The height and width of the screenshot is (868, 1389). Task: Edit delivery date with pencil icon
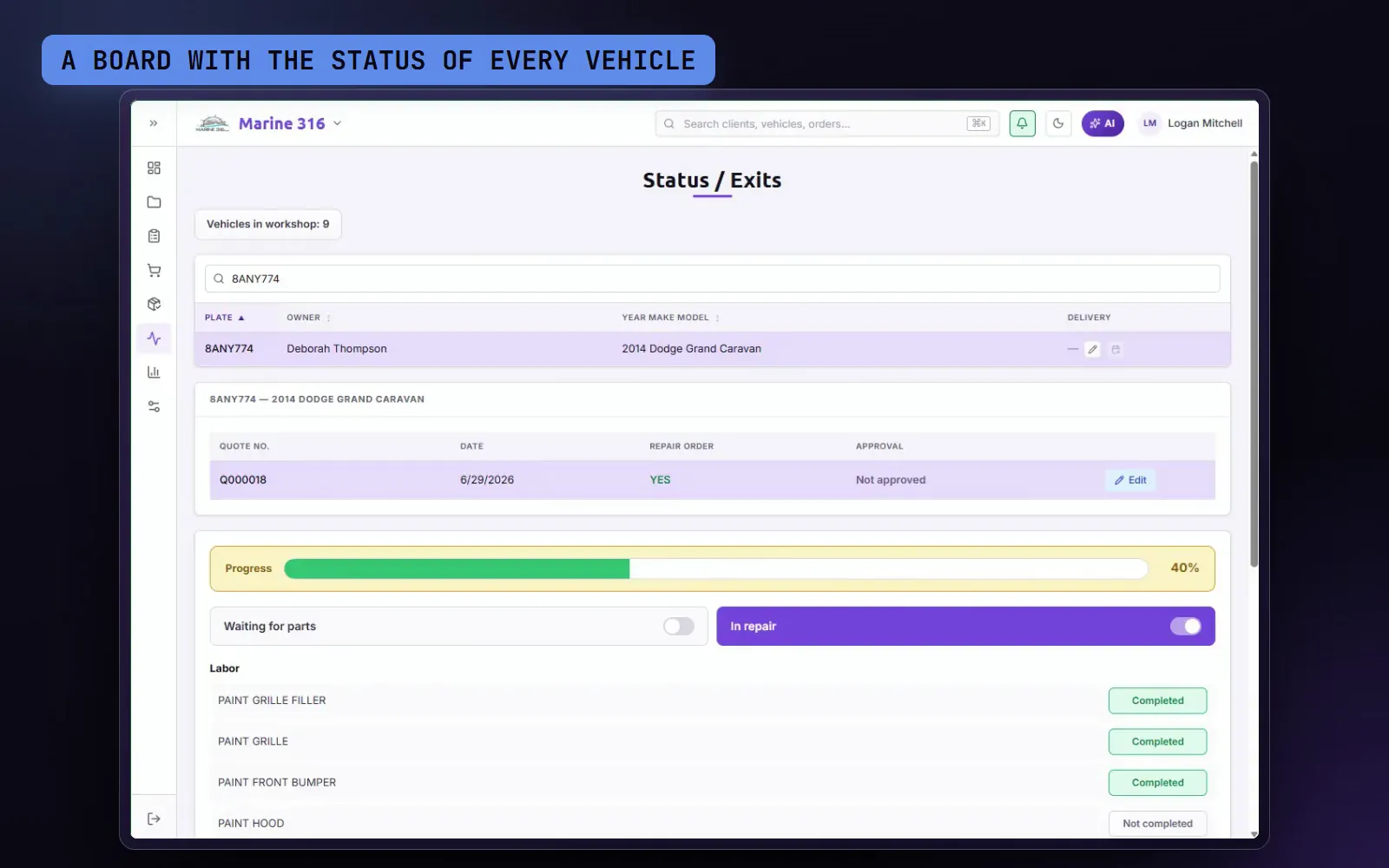[1093, 349]
